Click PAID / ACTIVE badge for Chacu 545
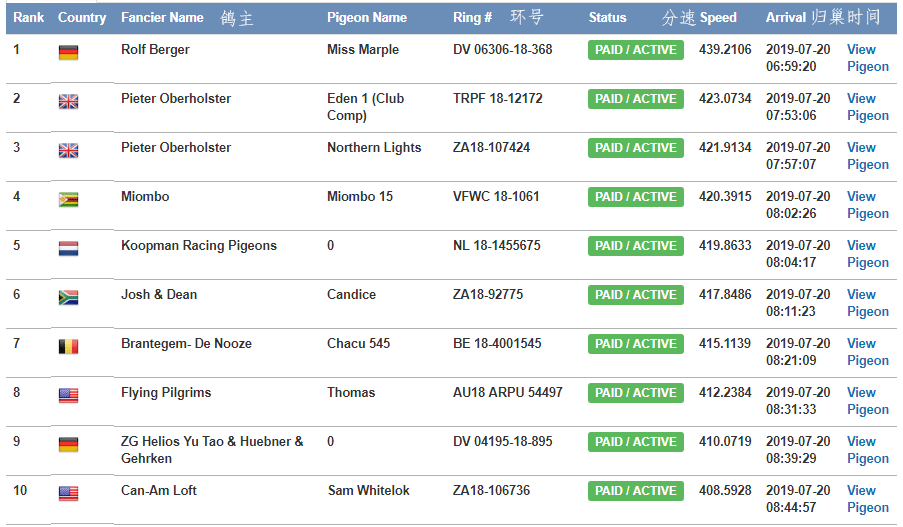The image size is (903, 527). pyautogui.click(x=635, y=344)
